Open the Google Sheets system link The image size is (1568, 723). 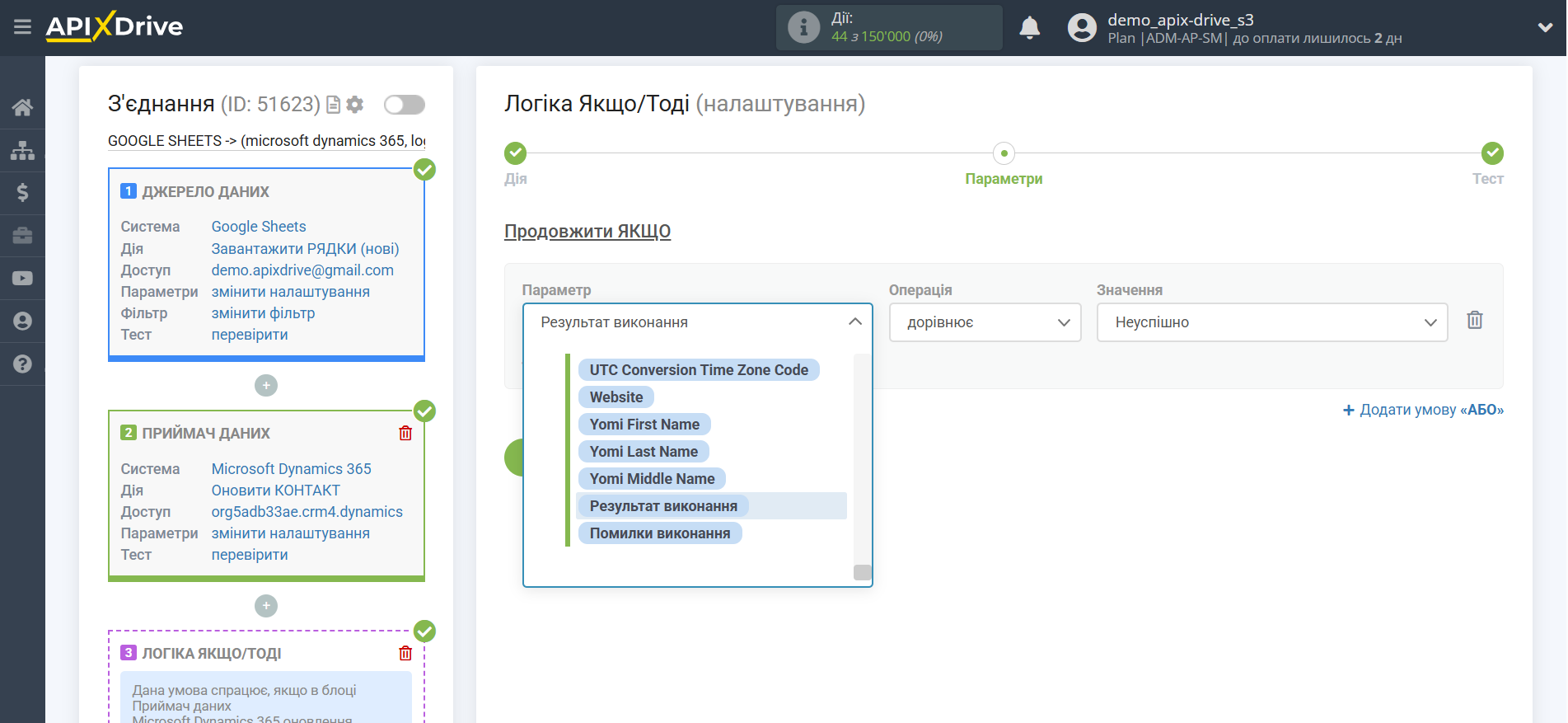tap(259, 227)
